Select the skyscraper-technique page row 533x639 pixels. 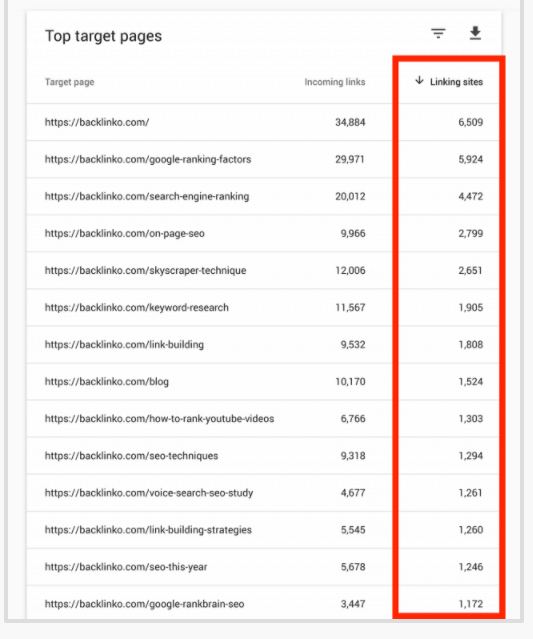click(x=264, y=271)
